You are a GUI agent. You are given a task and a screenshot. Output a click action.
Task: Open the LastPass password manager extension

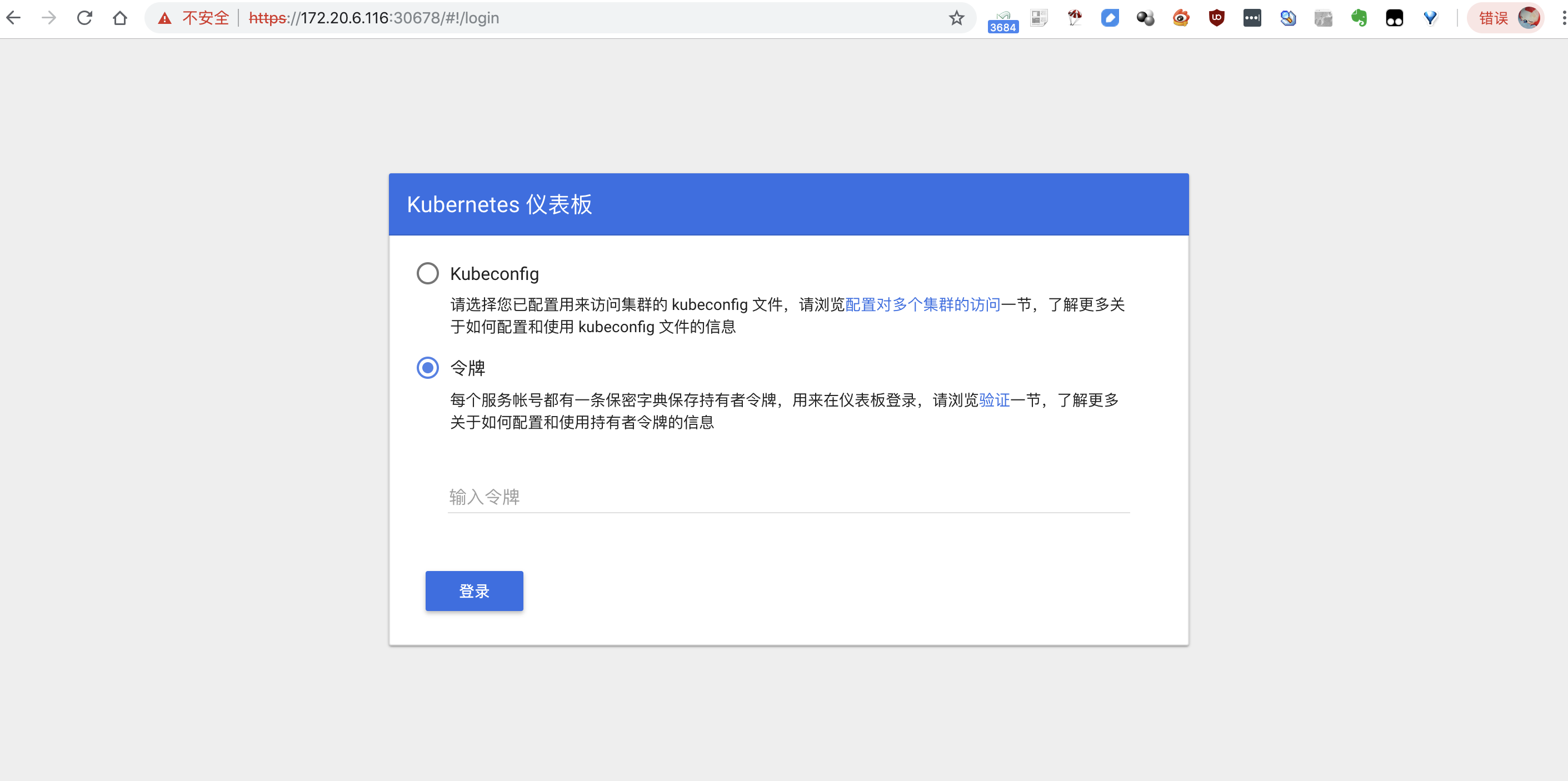click(x=1252, y=18)
